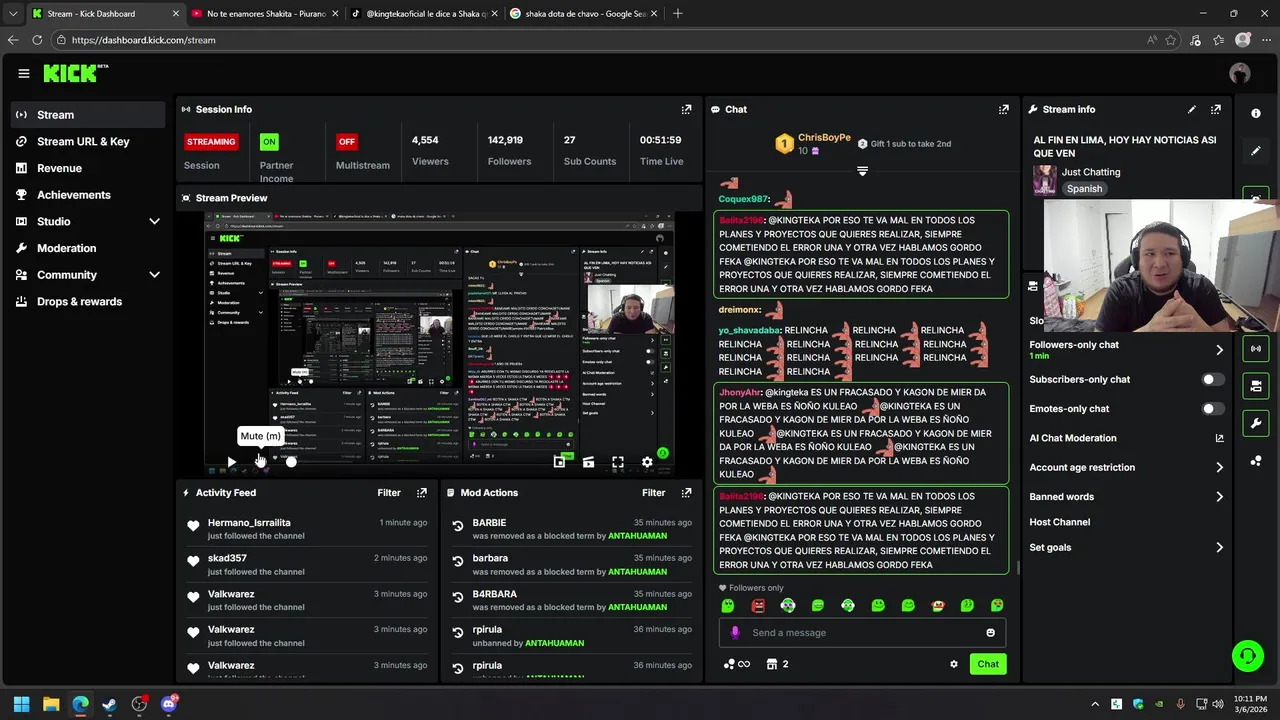Open Set goals options
The width and height of the screenshot is (1280, 720).
click(x=1219, y=547)
